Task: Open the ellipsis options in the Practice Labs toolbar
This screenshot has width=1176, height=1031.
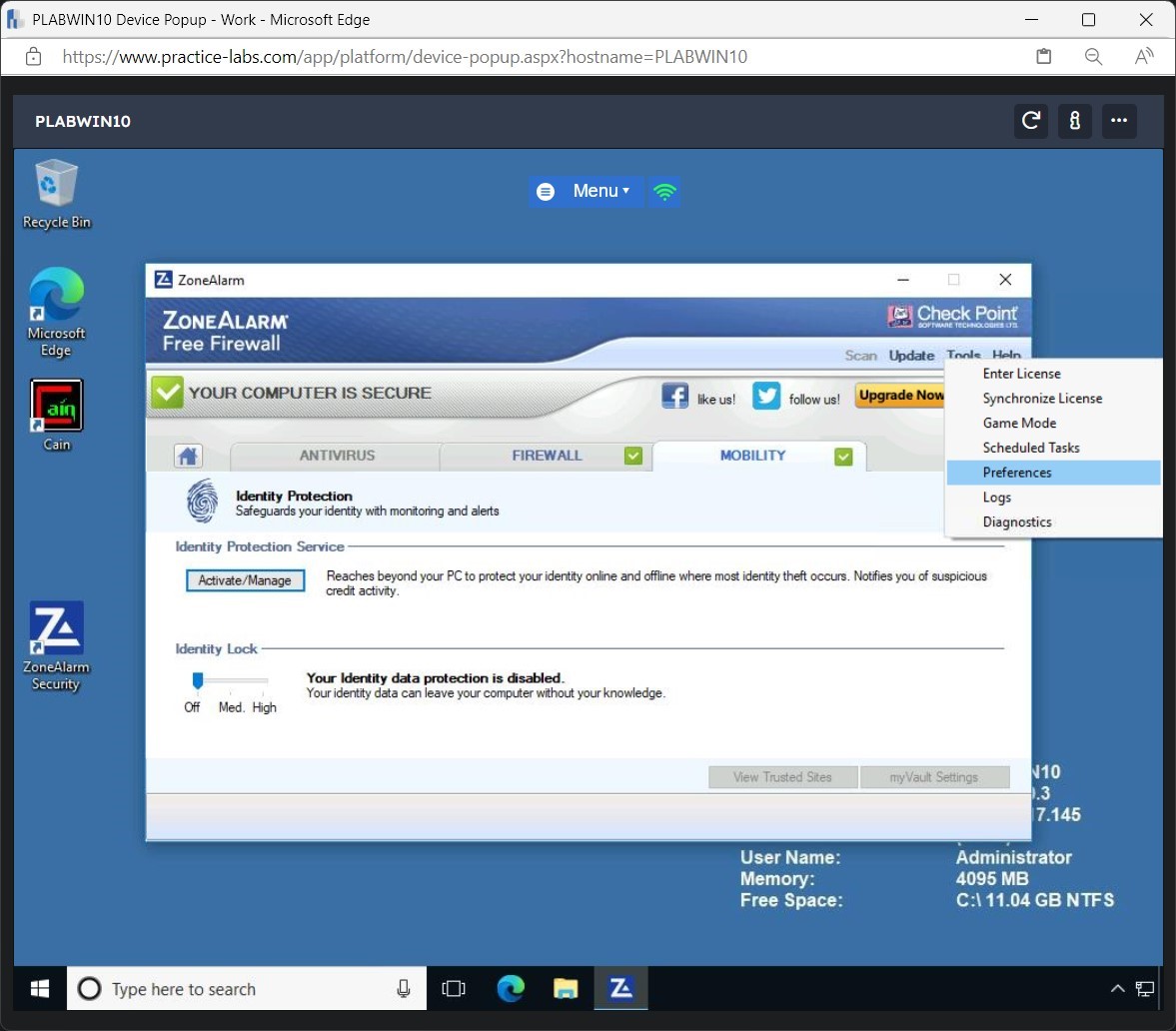Action: click(1119, 121)
